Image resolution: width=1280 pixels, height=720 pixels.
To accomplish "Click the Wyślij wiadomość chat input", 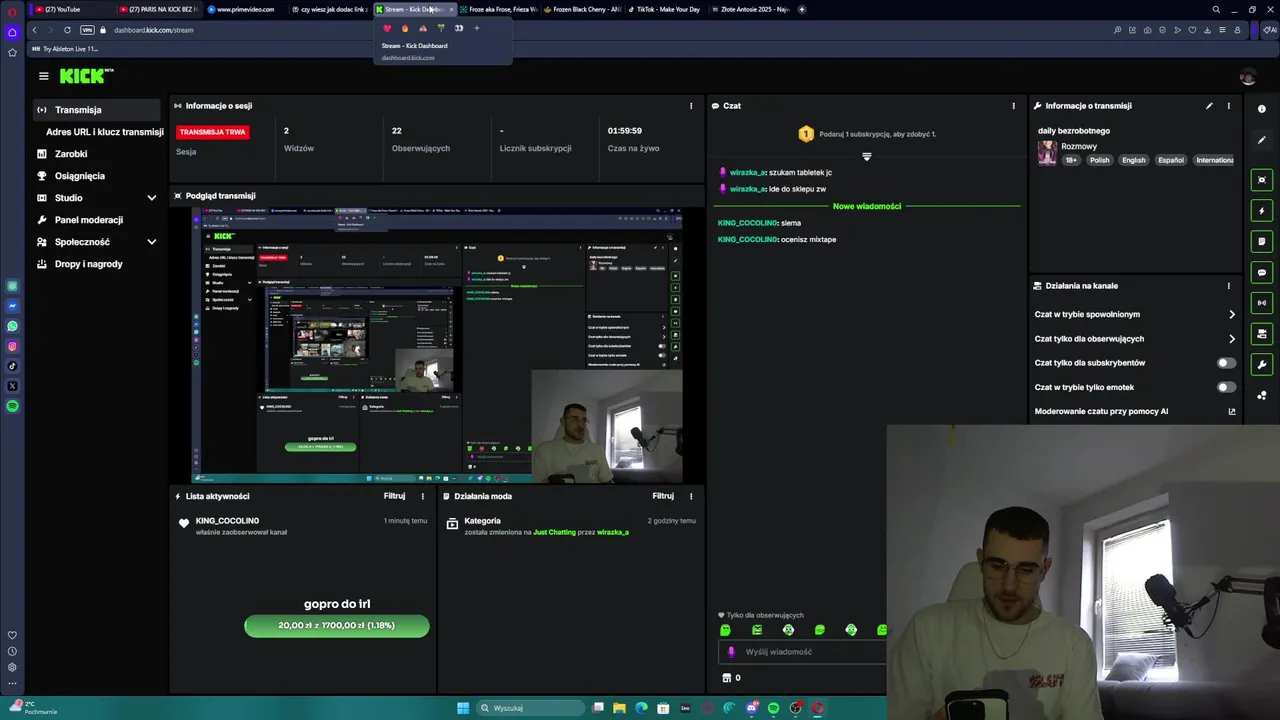I will point(803,652).
